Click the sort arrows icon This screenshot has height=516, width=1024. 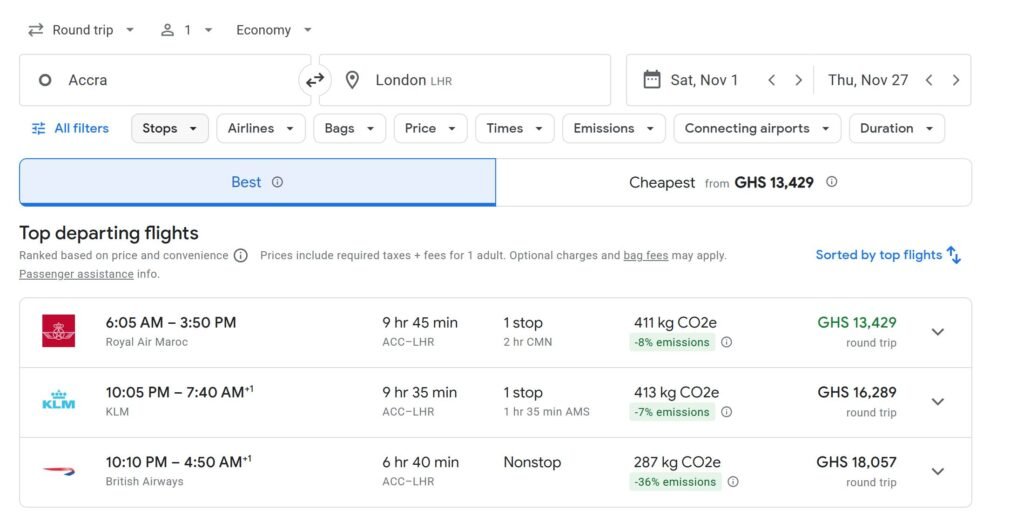pos(954,255)
